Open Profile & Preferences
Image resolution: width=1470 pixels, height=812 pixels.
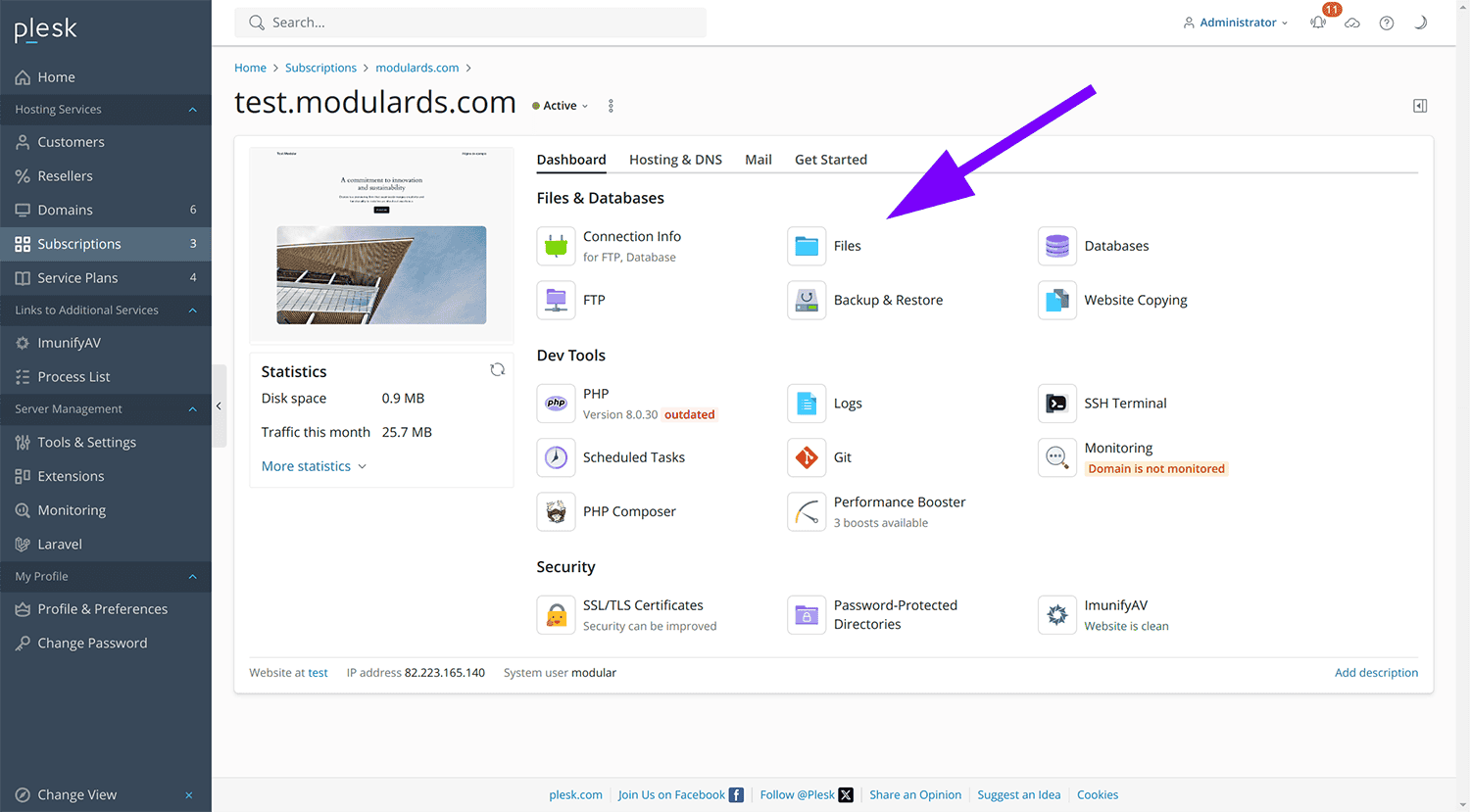[x=106, y=609]
